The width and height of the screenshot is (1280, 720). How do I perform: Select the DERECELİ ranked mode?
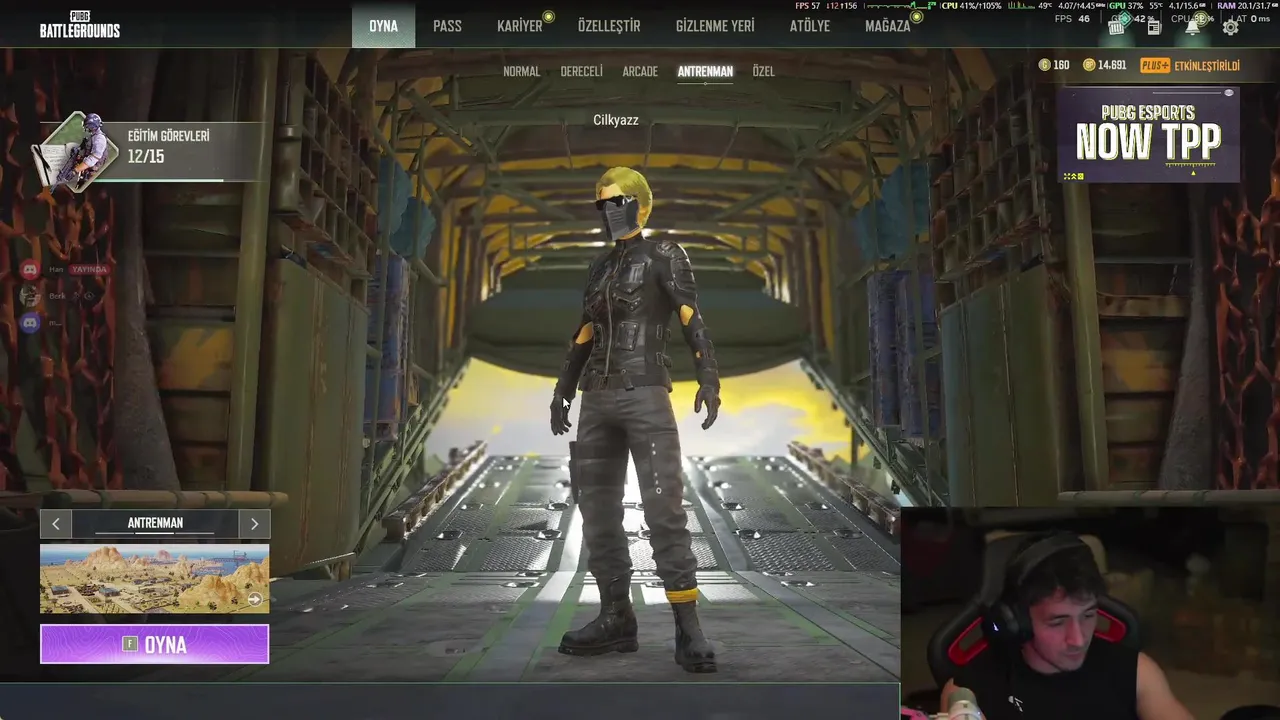point(581,71)
